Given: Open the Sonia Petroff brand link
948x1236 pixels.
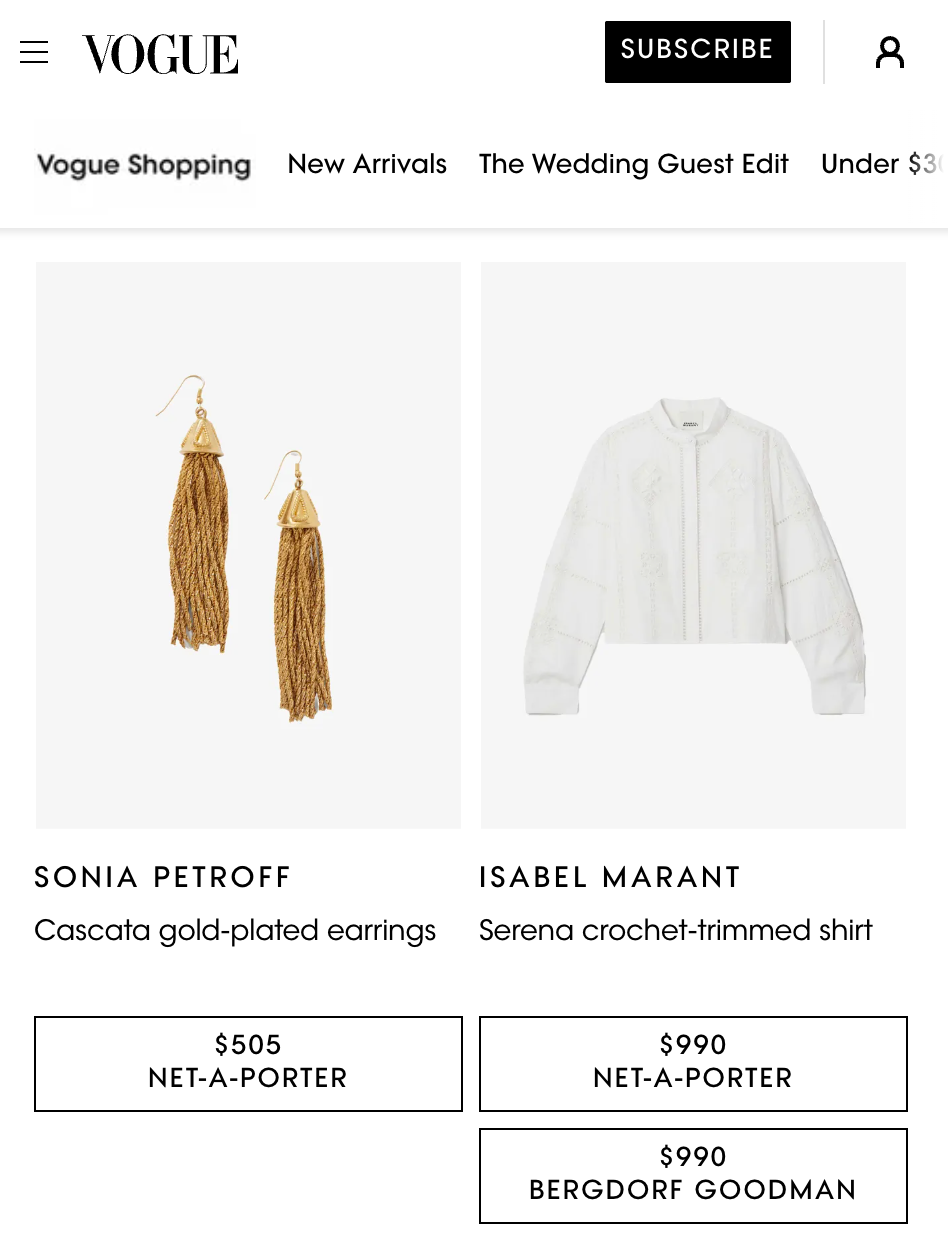Looking at the screenshot, I should coord(163,878).
